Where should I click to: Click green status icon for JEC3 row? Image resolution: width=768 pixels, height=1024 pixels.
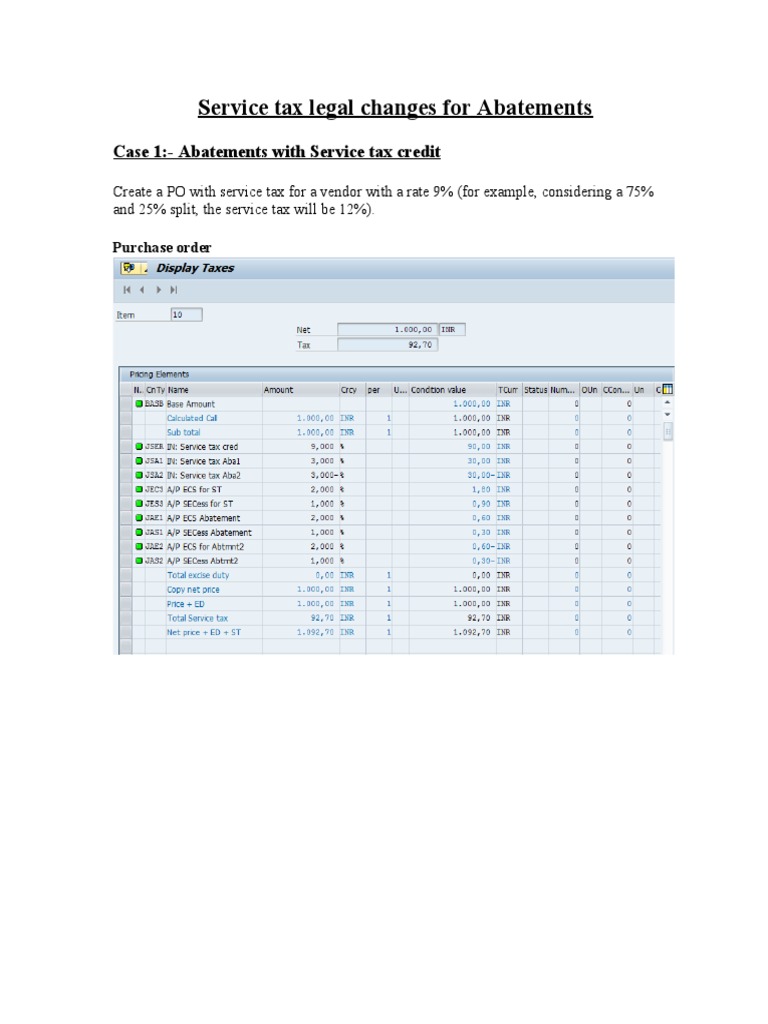pyautogui.click(x=139, y=490)
